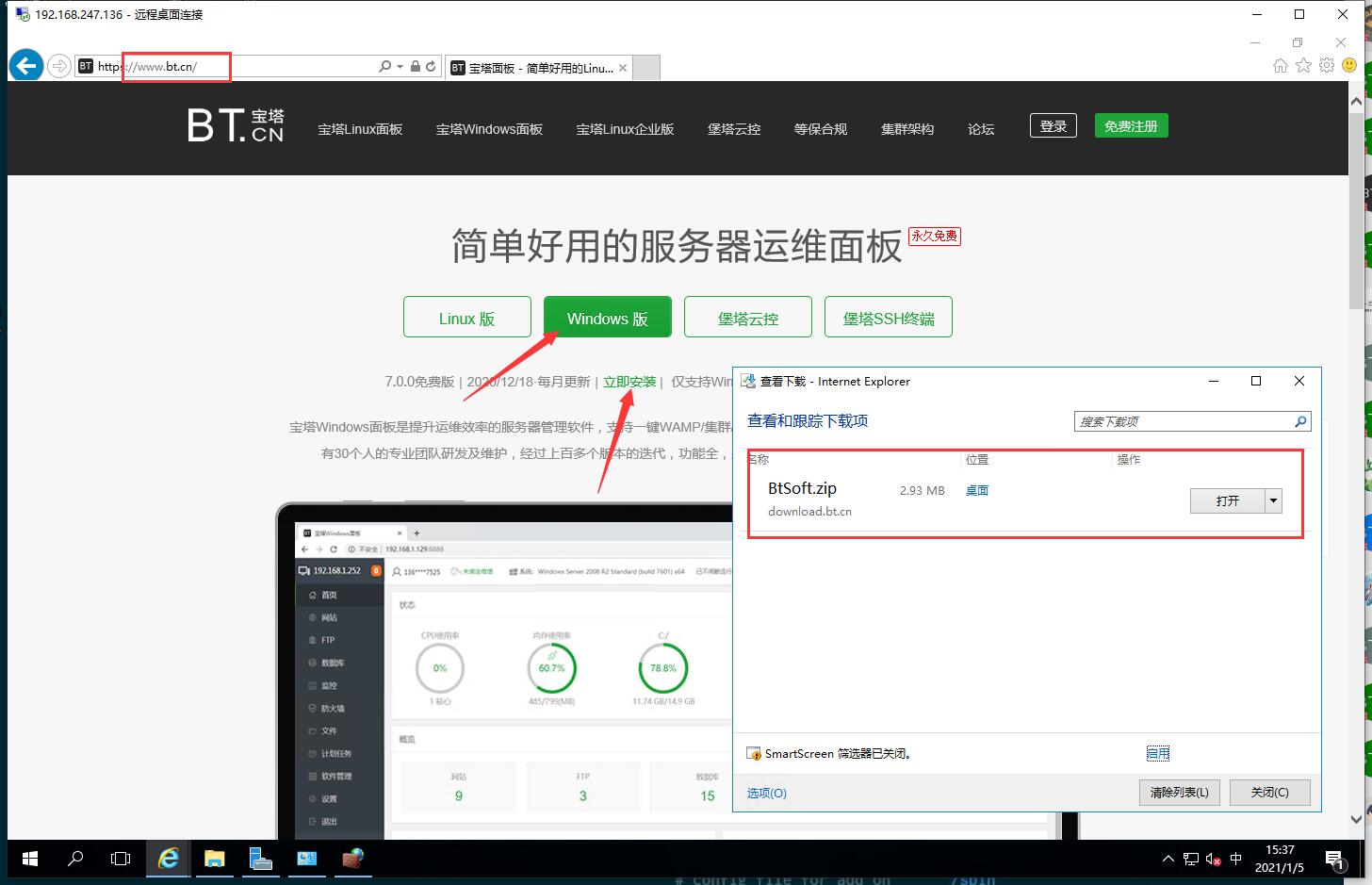Viewport: 1372px width, 885px height.
Task: Click the page scrollbar up arrow
Action: (x=1356, y=101)
